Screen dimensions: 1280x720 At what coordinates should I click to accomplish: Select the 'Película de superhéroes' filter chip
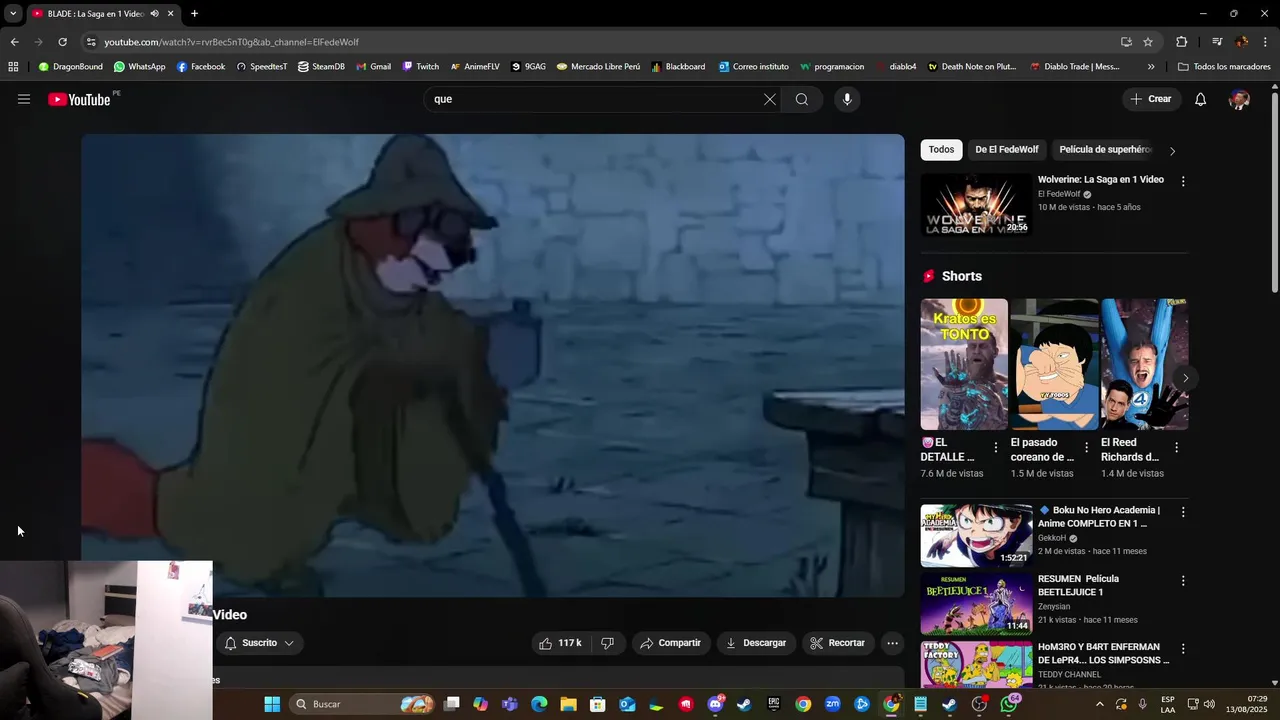click(1105, 150)
